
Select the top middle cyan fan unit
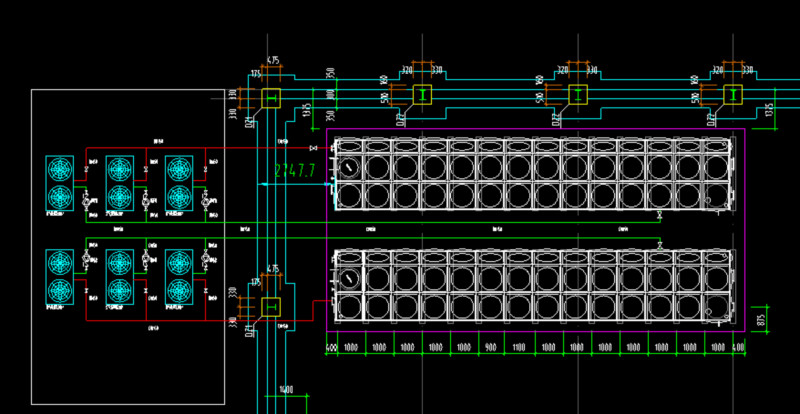[x=119, y=182]
